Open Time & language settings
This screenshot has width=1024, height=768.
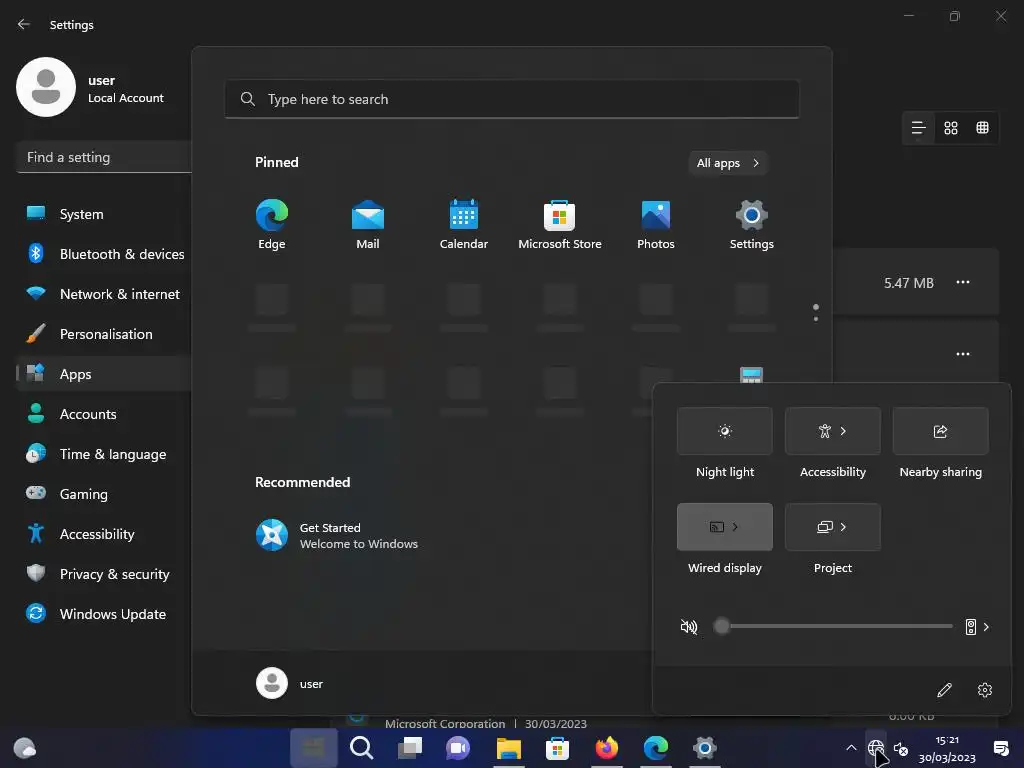[x=104, y=454]
